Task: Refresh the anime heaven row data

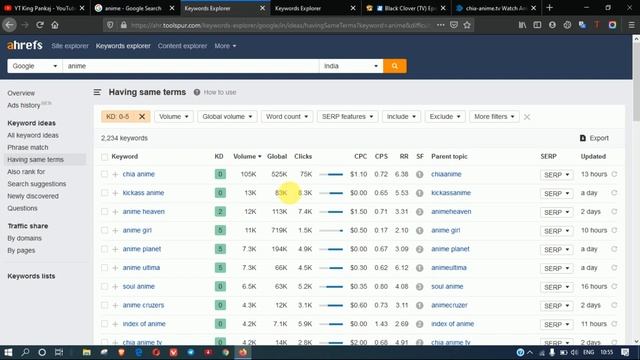Action: coord(614,212)
